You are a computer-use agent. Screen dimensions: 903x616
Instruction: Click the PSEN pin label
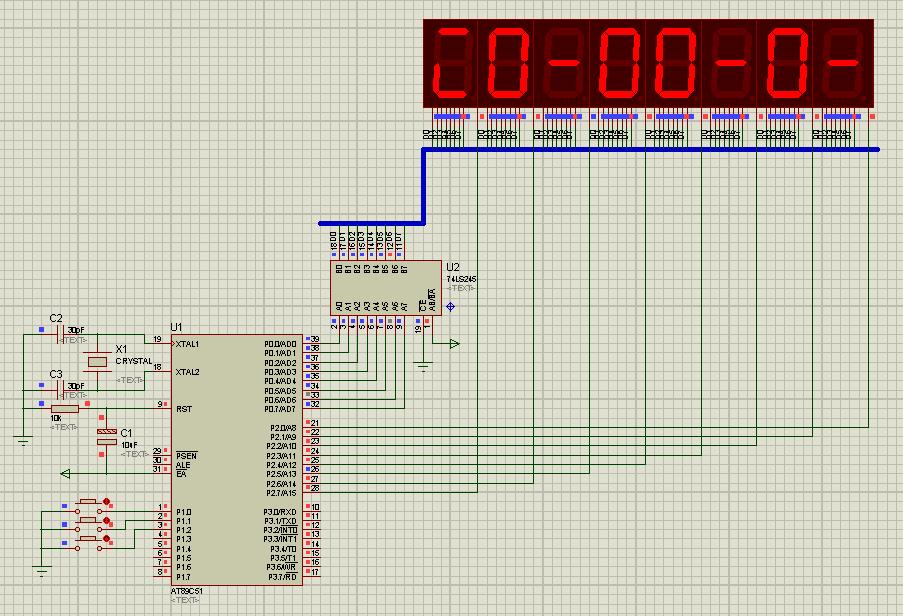186,456
